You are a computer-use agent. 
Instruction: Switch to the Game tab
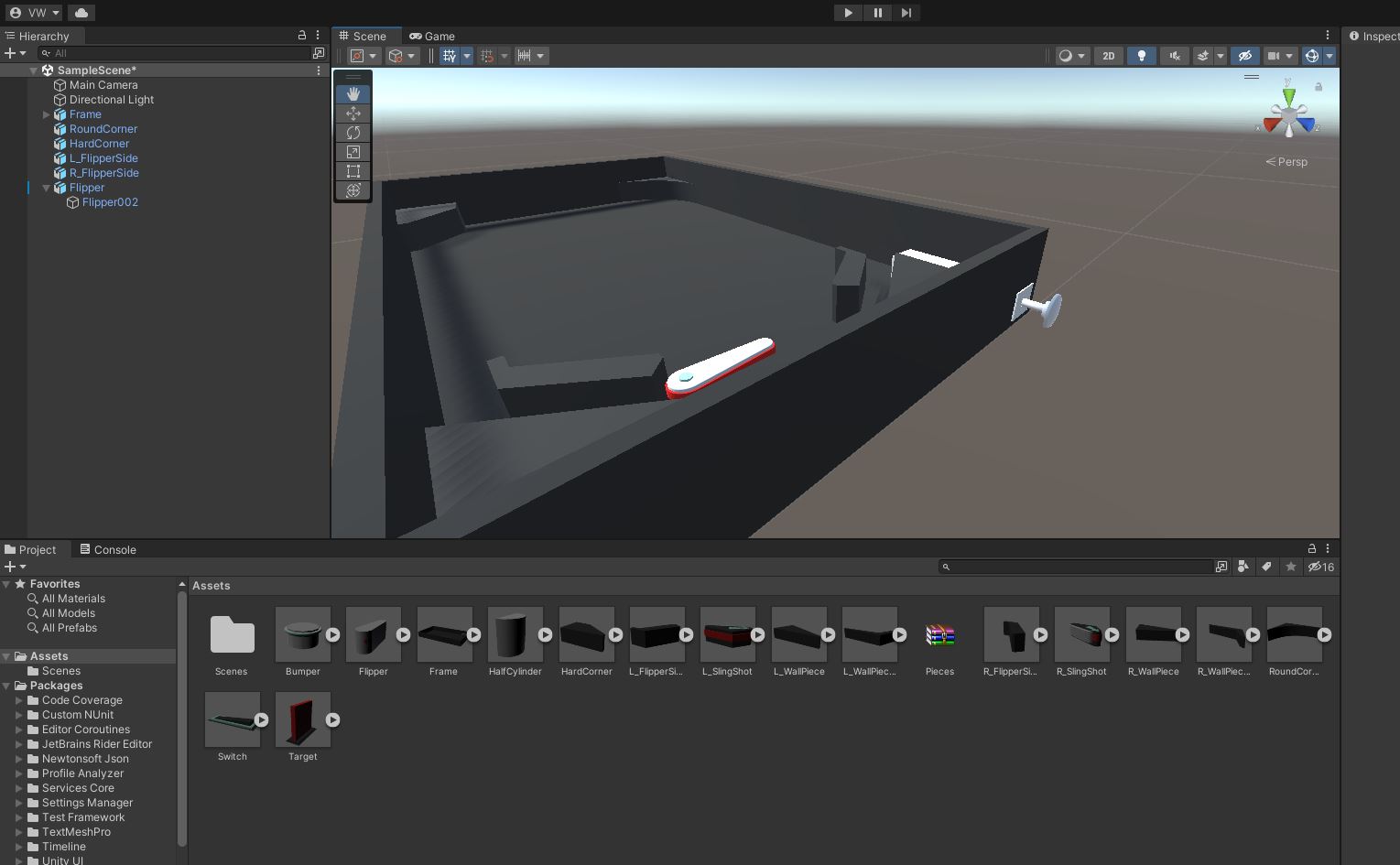tap(432, 36)
